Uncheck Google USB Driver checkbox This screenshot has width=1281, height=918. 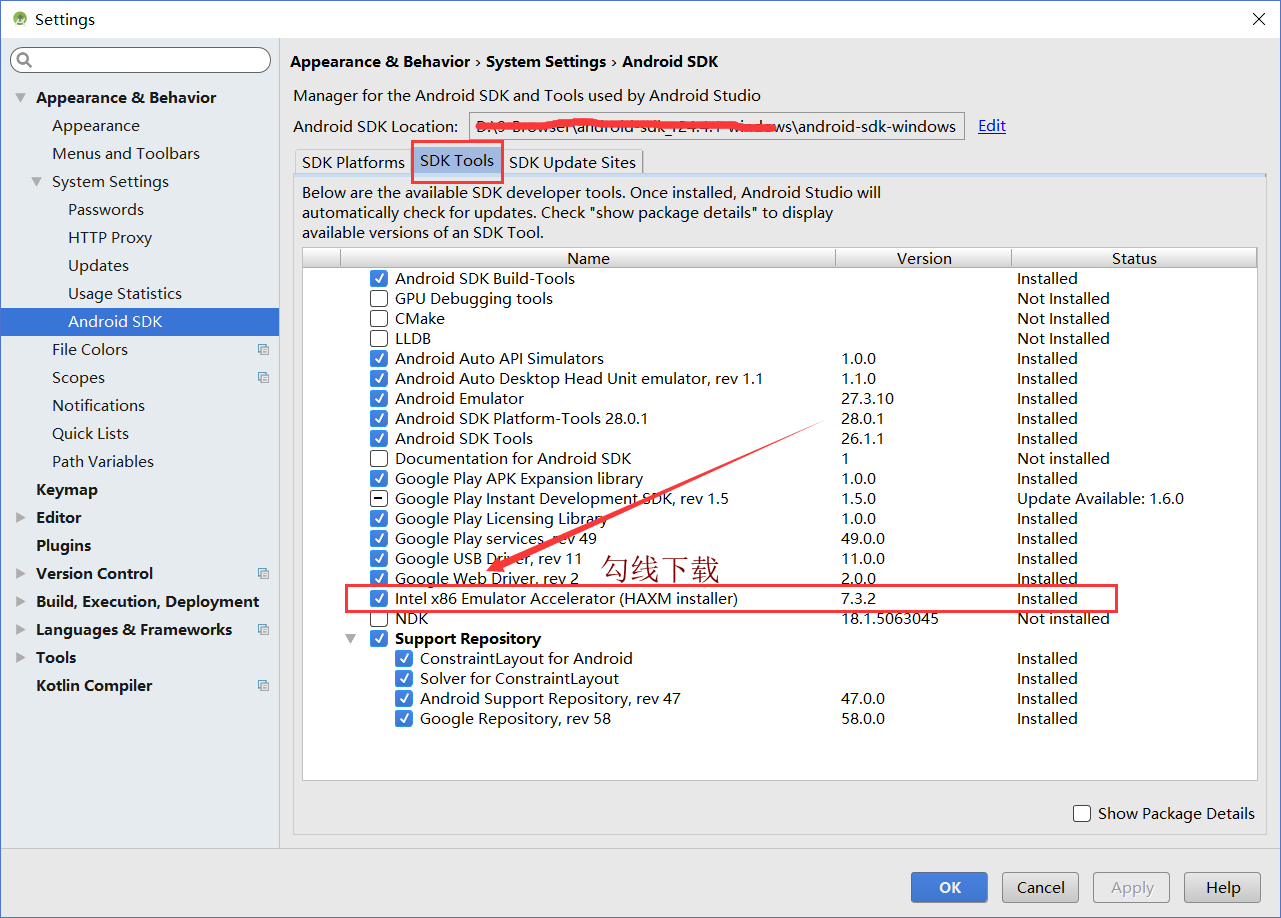click(x=379, y=559)
